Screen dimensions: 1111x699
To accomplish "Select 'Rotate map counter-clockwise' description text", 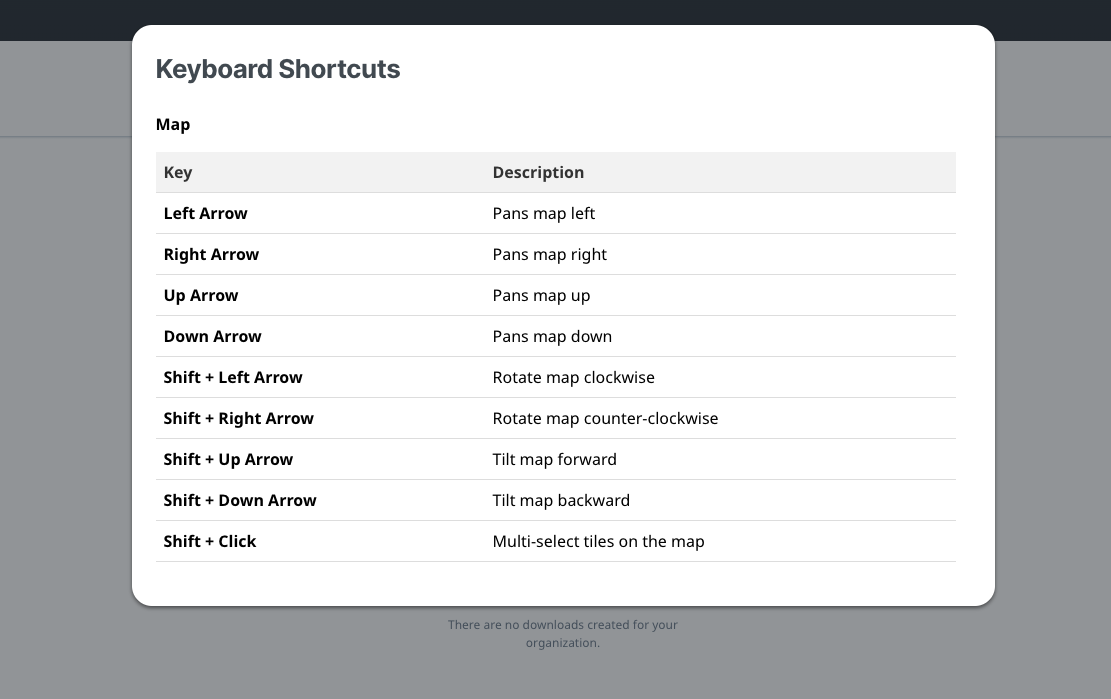I will [605, 418].
